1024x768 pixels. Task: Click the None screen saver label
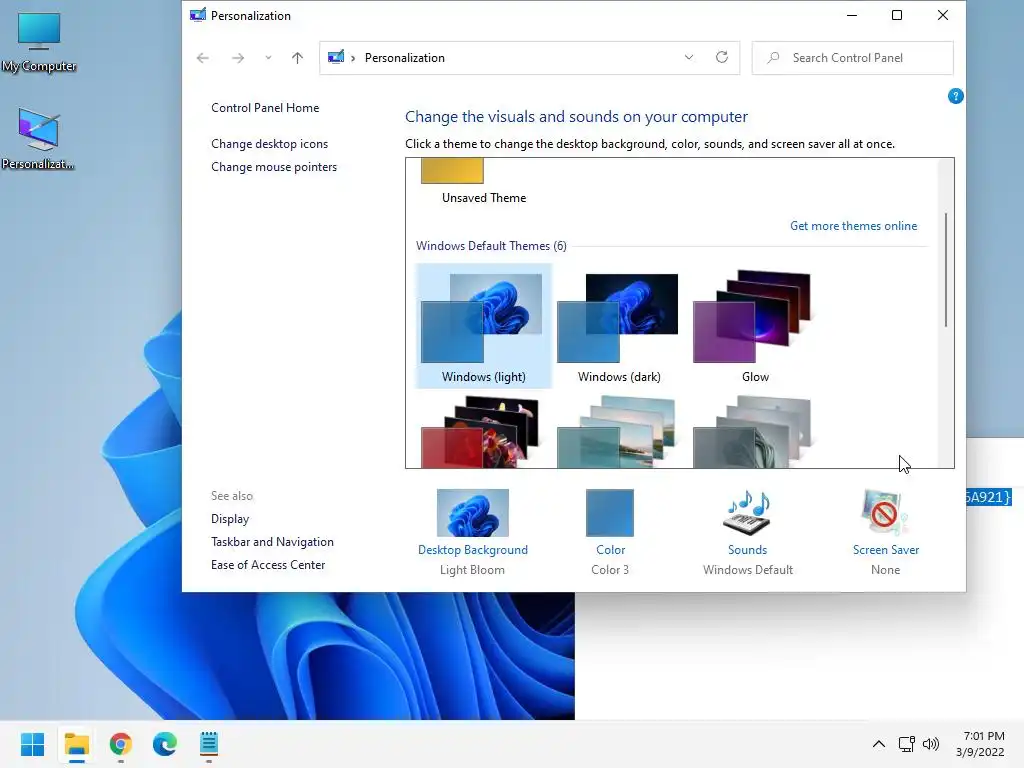[x=885, y=569]
